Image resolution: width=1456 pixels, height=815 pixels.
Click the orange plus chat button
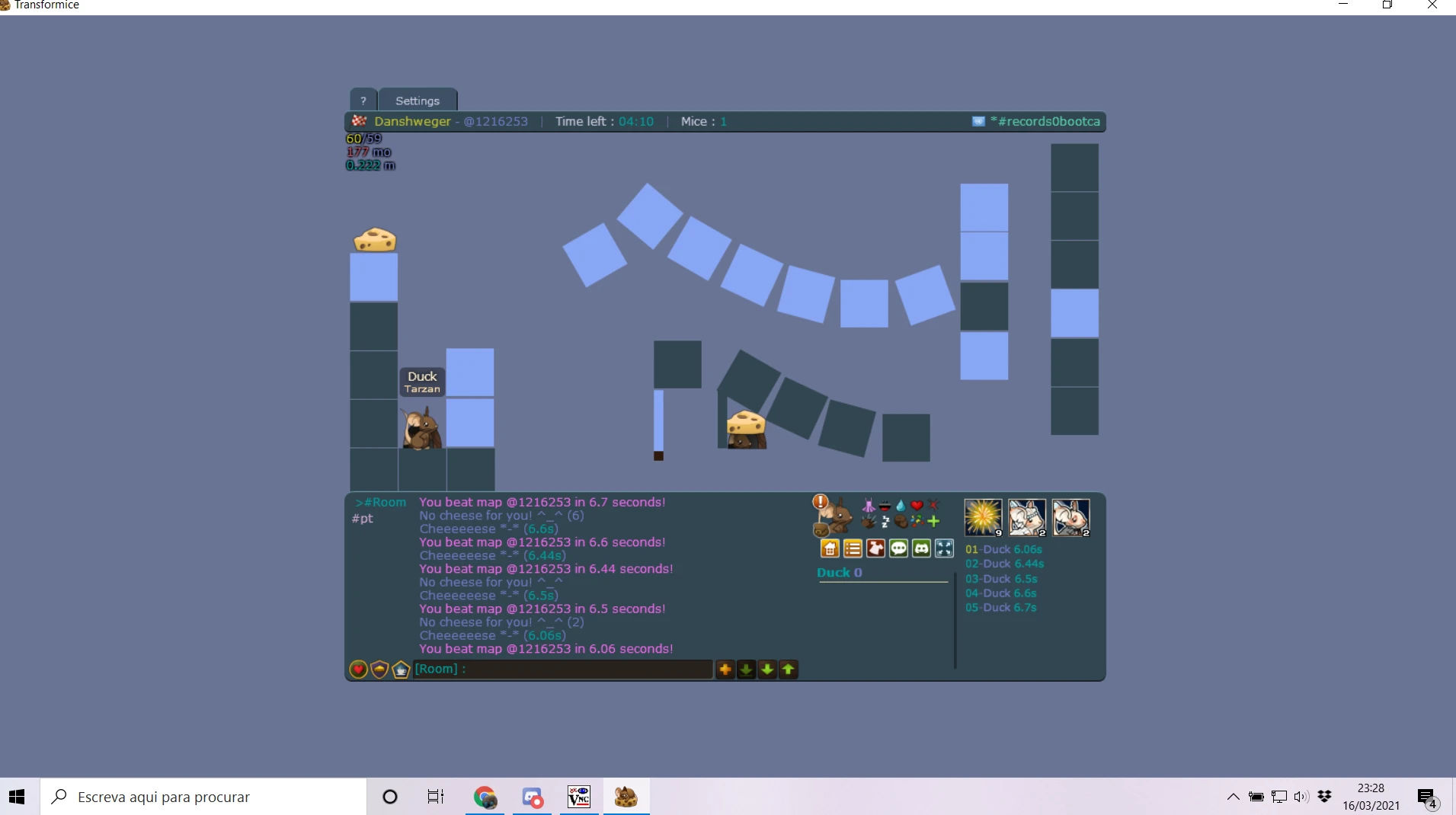tap(725, 670)
